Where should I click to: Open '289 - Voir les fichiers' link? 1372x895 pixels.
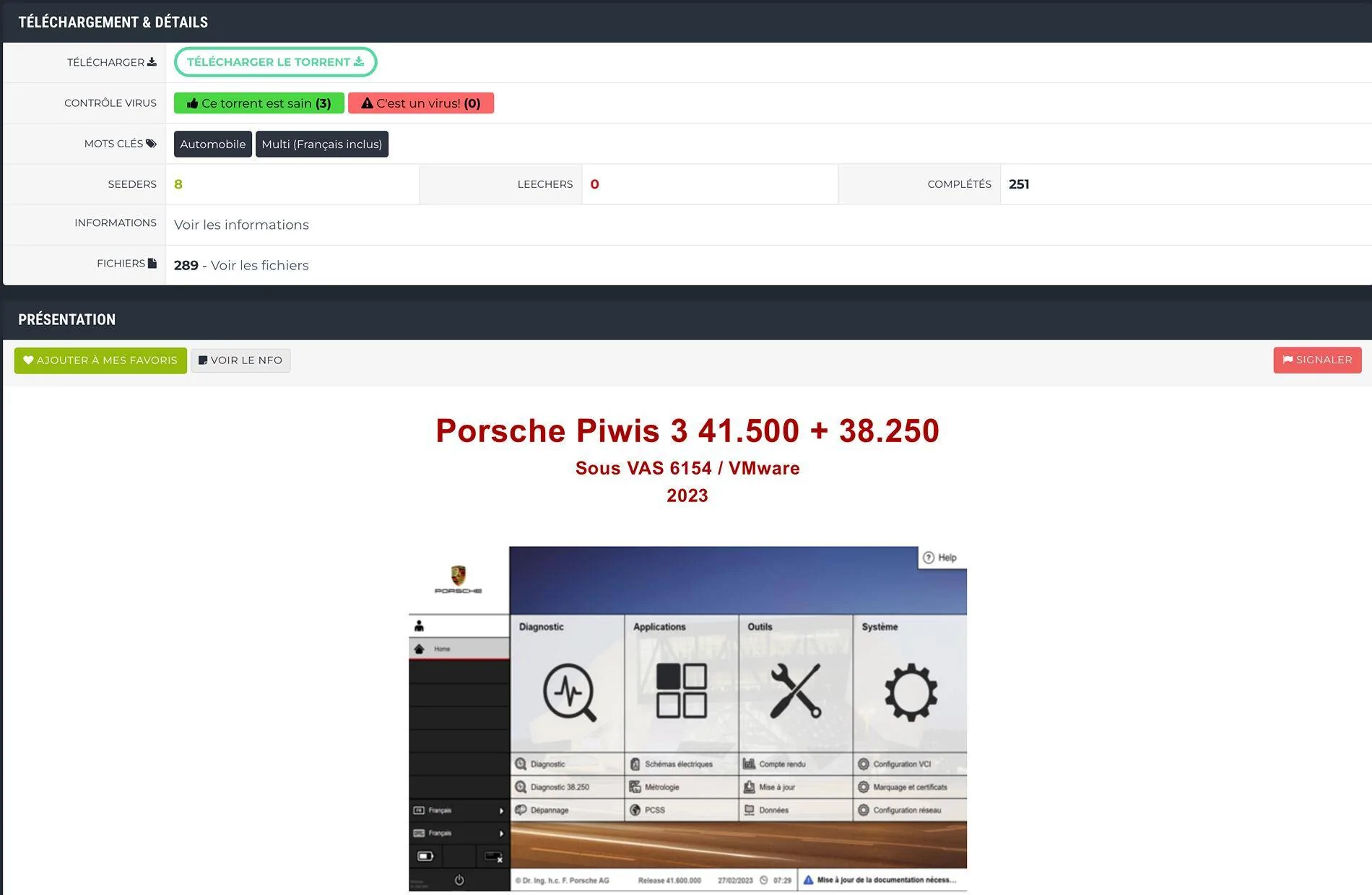tap(241, 265)
